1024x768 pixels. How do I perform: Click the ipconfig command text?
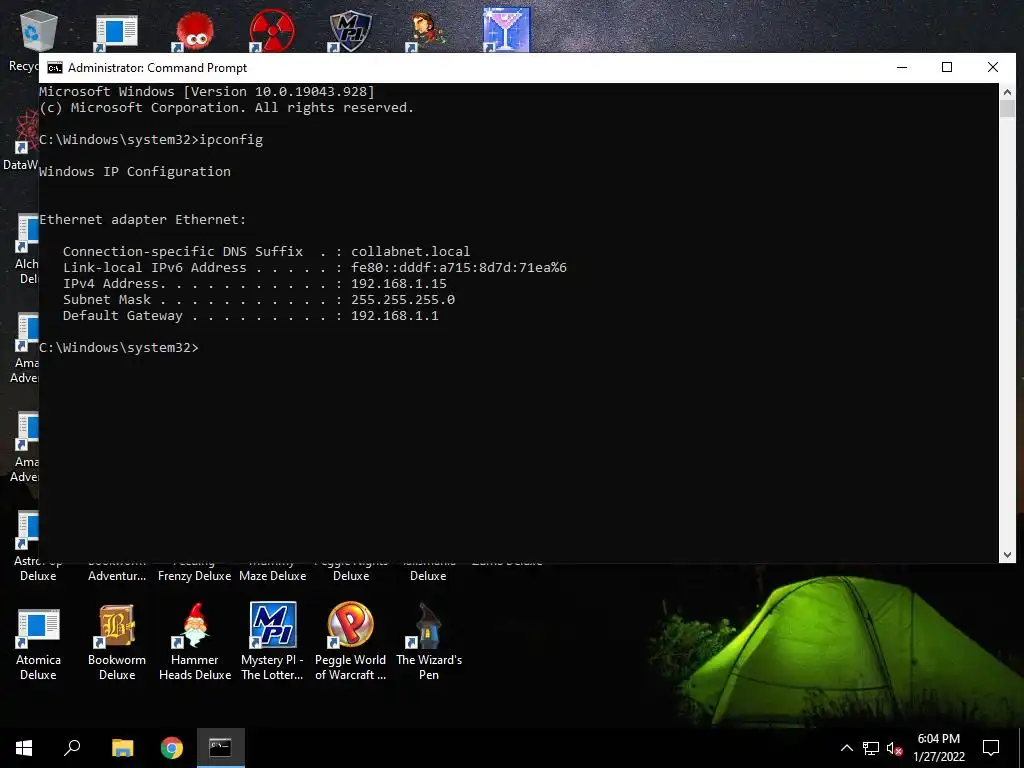click(231, 140)
